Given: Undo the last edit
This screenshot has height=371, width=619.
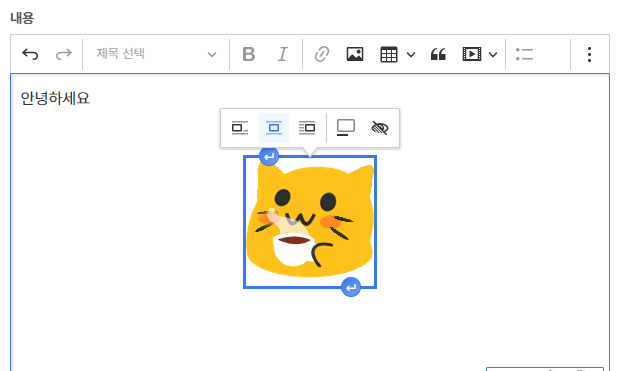Looking at the screenshot, I should (30, 54).
